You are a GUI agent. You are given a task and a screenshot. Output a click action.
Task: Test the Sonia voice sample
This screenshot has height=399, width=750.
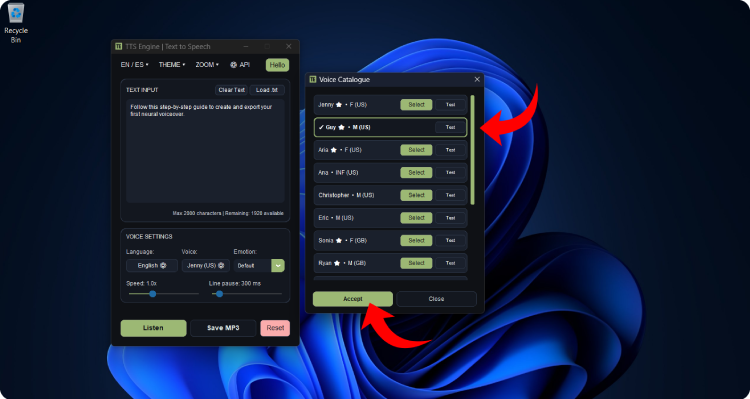[450, 241]
